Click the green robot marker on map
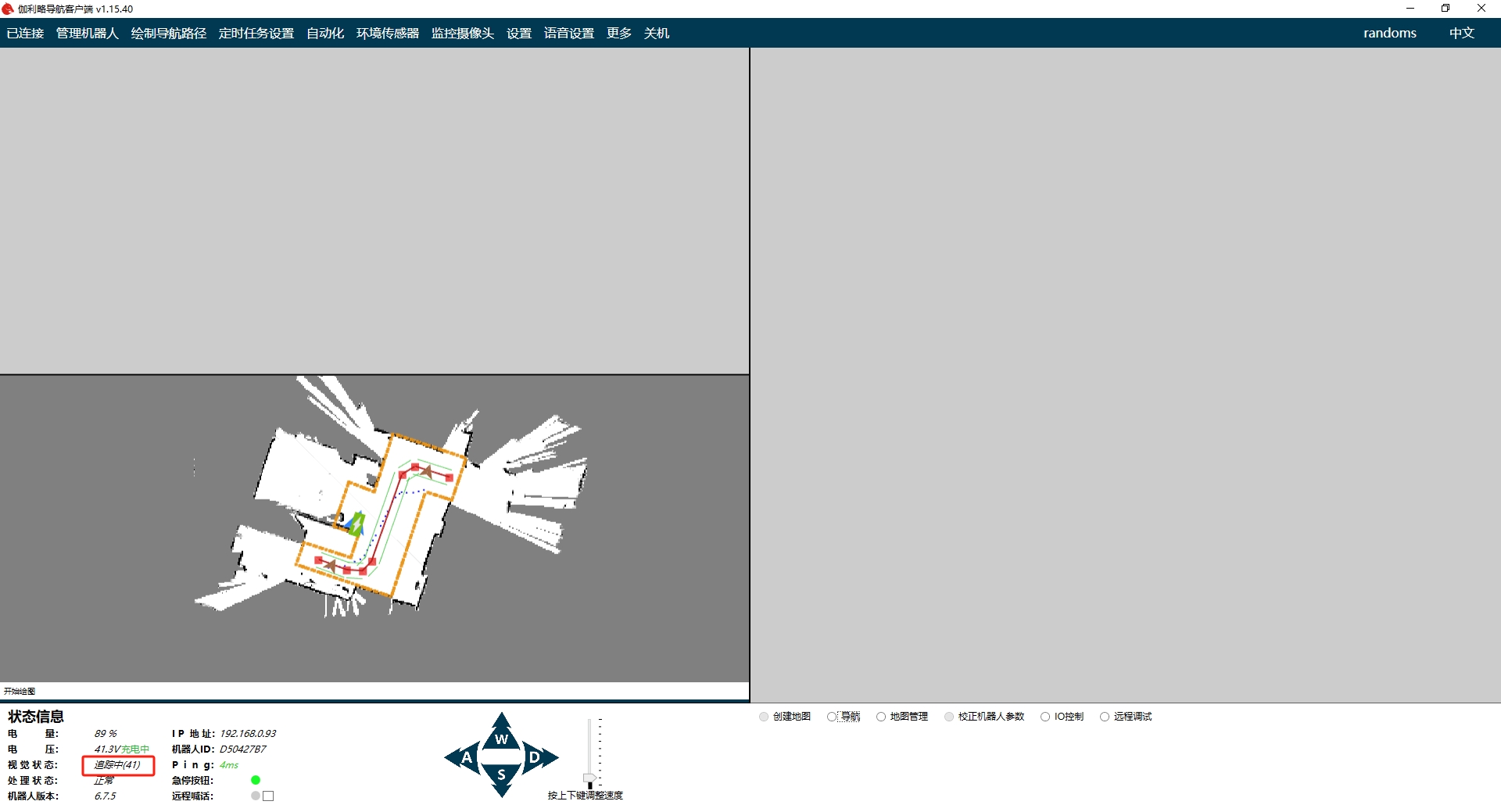 (x=357, y=523)
